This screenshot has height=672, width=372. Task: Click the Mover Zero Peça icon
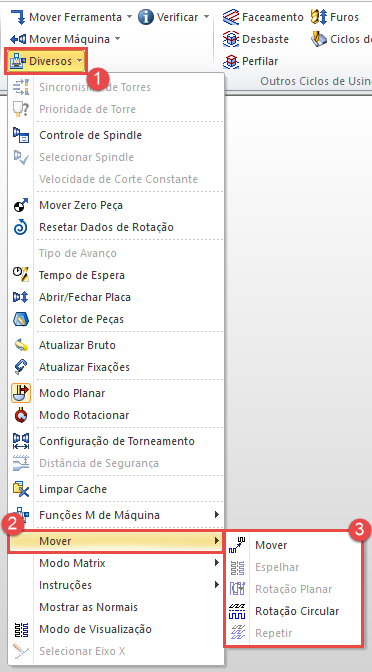click(21, 205)
